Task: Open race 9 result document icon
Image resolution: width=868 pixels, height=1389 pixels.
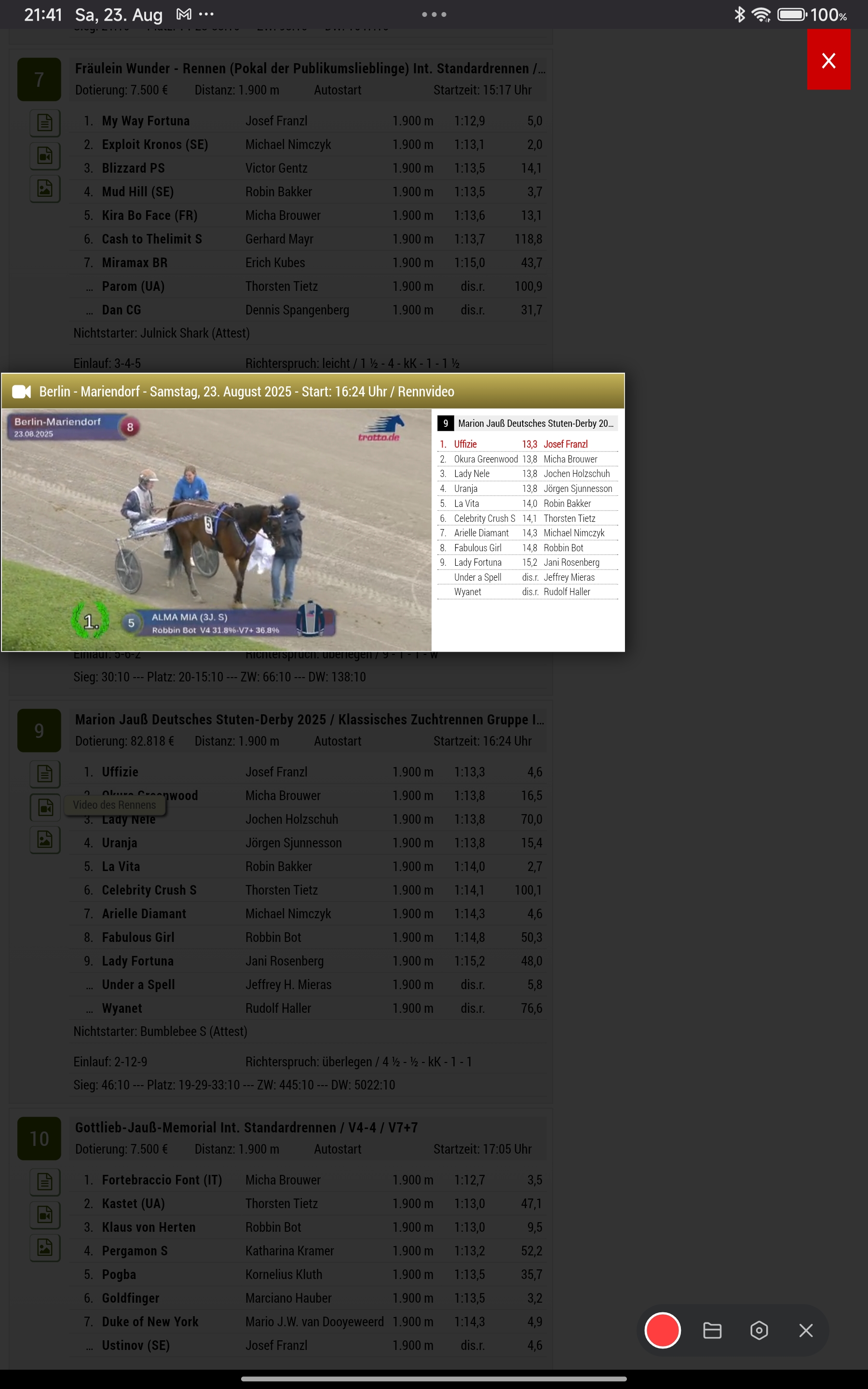Action: click(45, 774)
